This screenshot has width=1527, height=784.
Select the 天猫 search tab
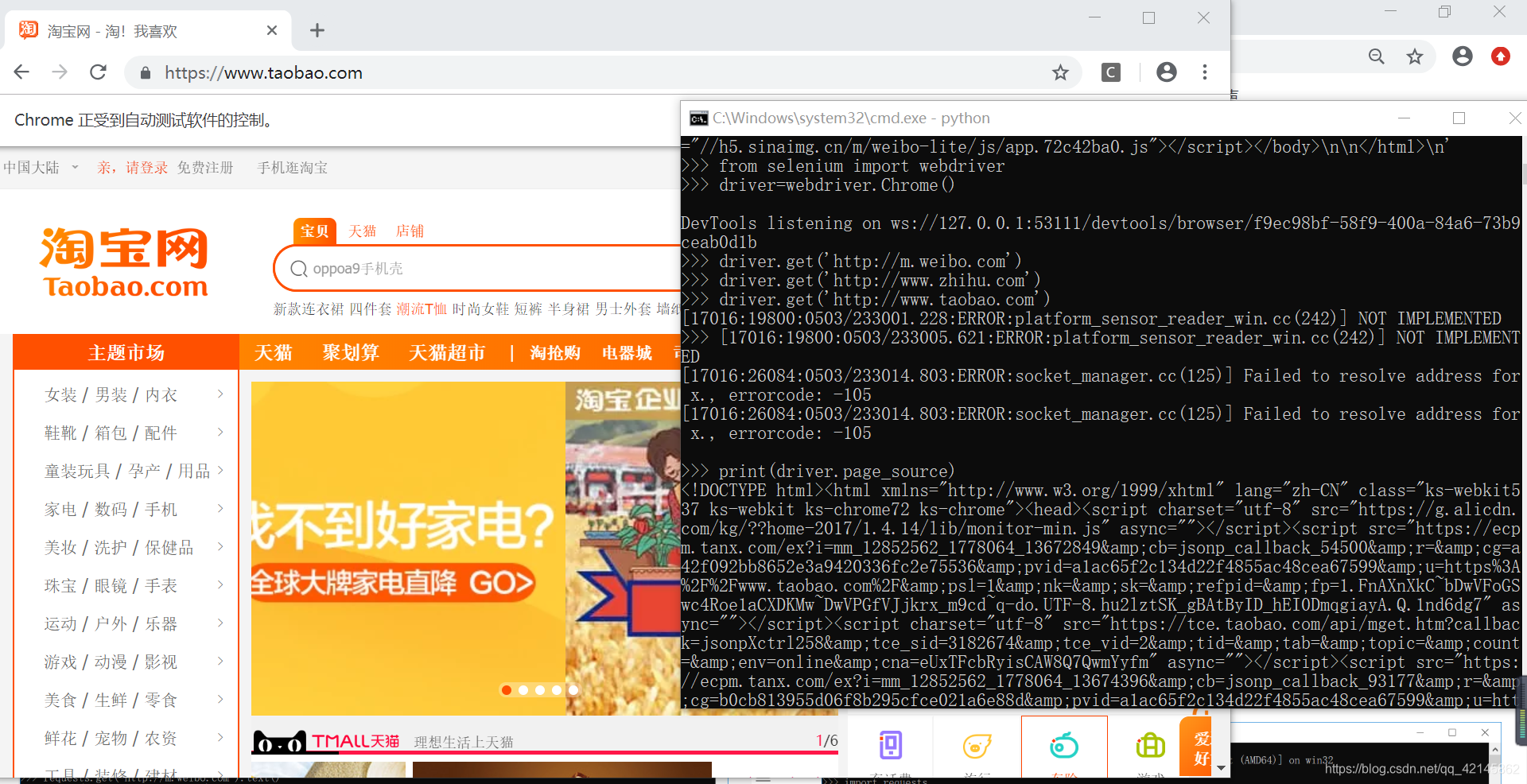coord(363,231)
